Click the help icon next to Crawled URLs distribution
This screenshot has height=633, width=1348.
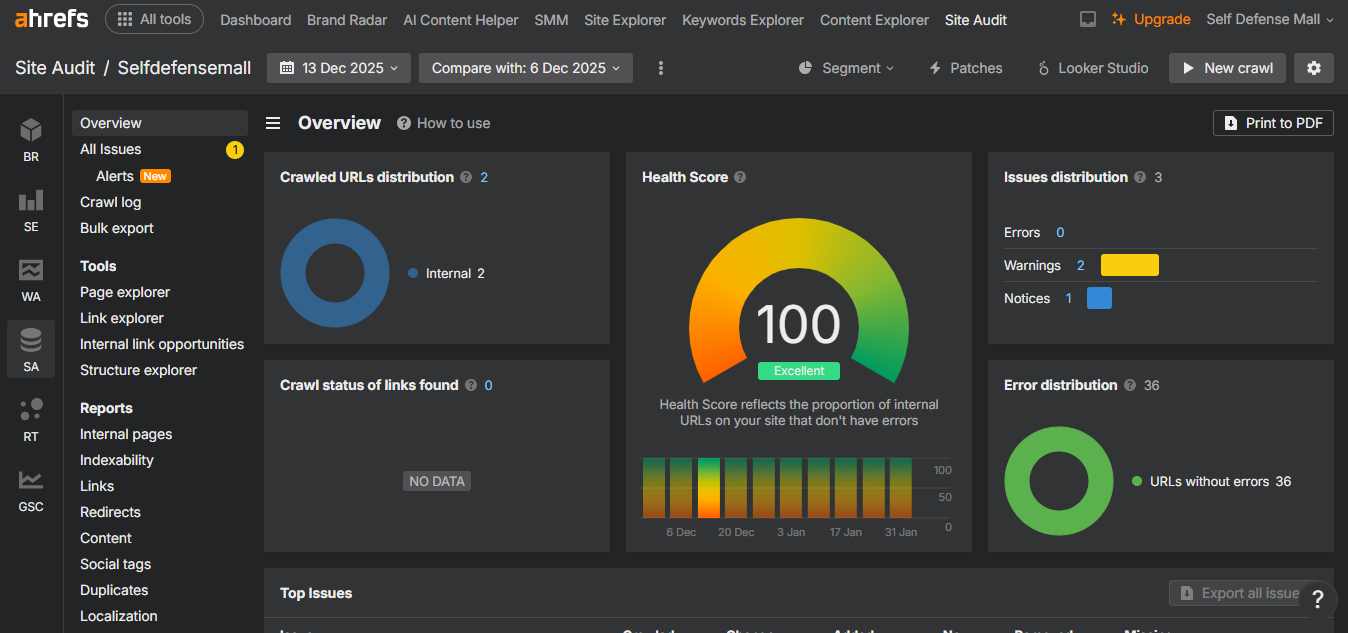coord(466,177)
